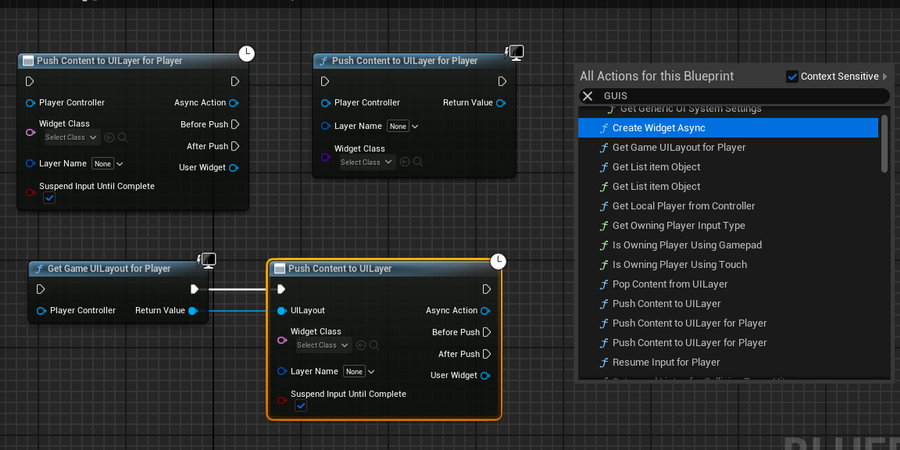Open Layer Name None dropdown on selected node
Screen dimensions: 900x450
coord(359,372)
